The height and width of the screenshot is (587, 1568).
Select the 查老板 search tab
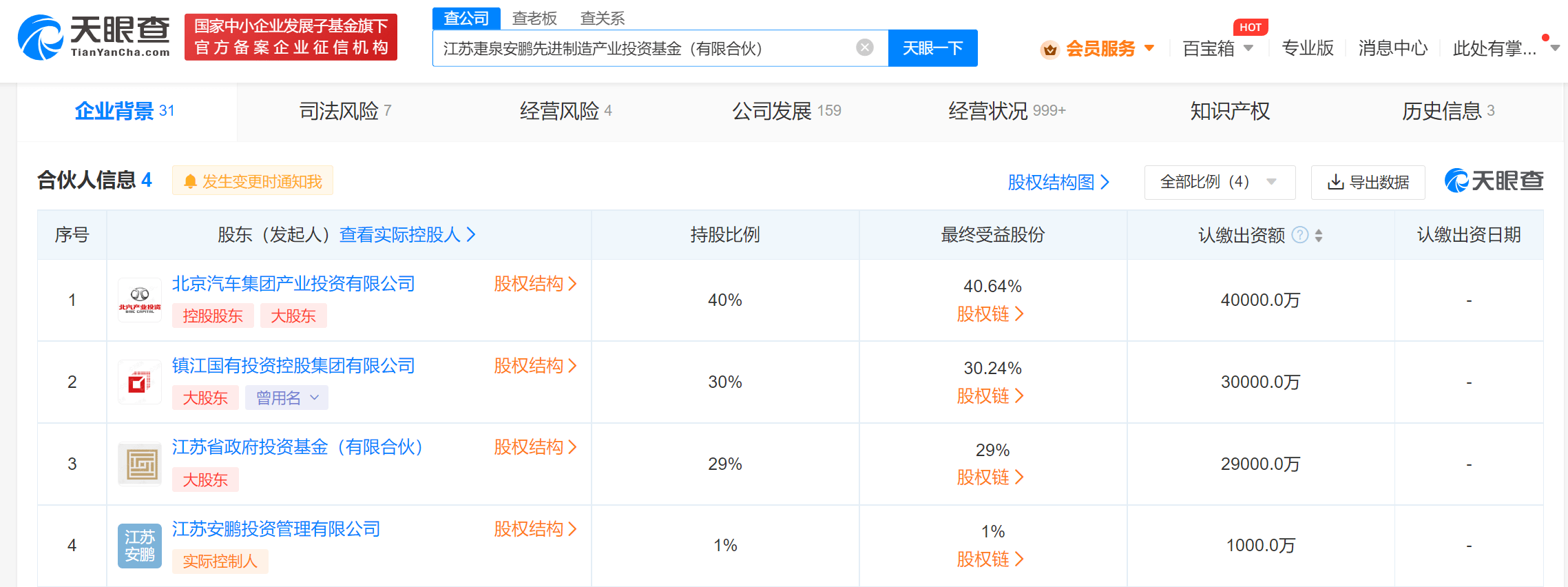(534, 18)
